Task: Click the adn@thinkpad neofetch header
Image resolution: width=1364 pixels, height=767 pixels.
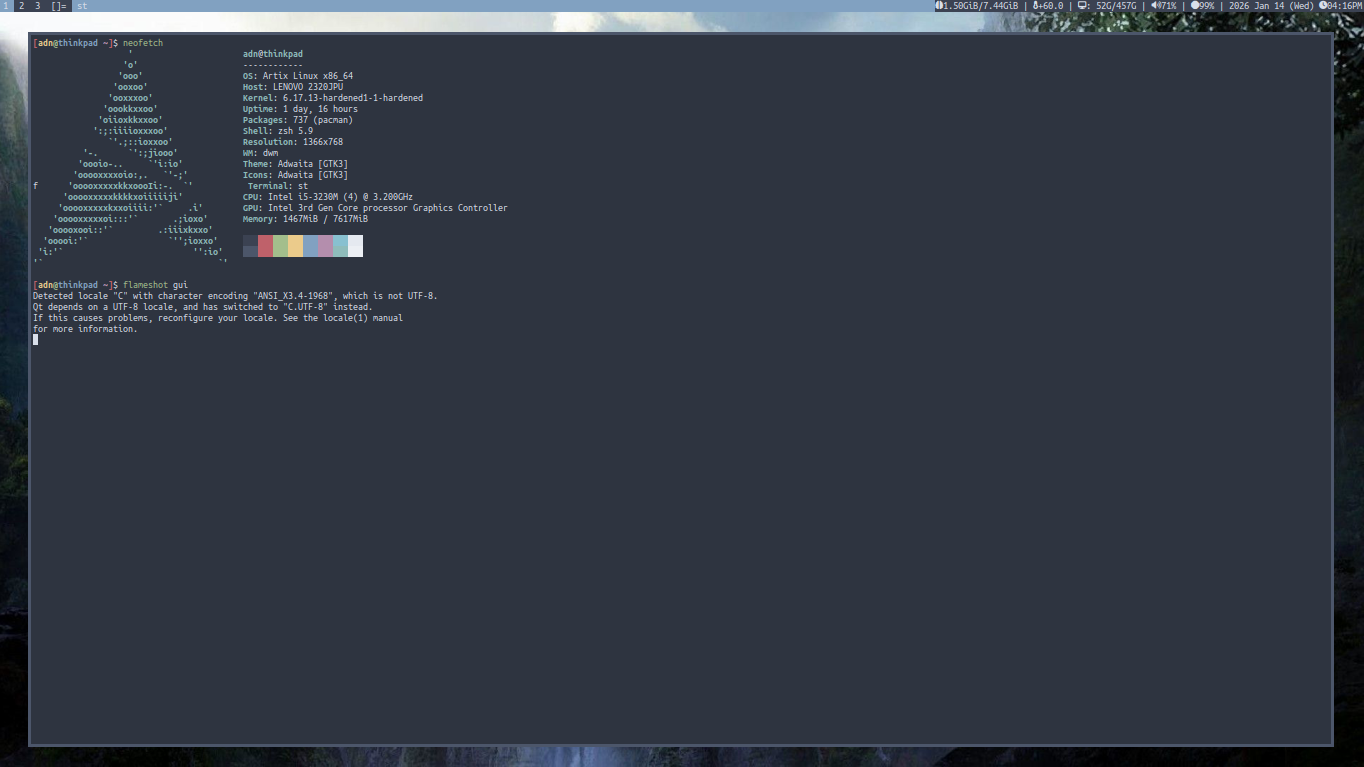Action: 273,54
